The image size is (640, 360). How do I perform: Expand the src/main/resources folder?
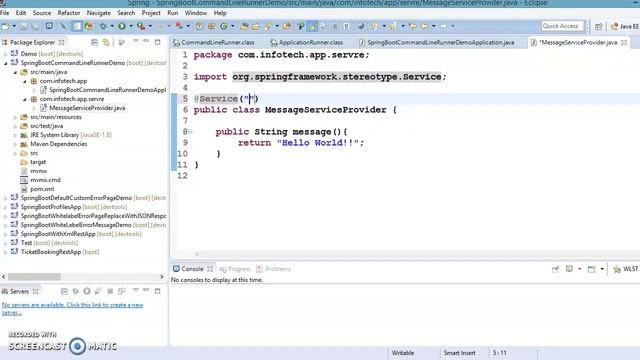tap(15, 117)
